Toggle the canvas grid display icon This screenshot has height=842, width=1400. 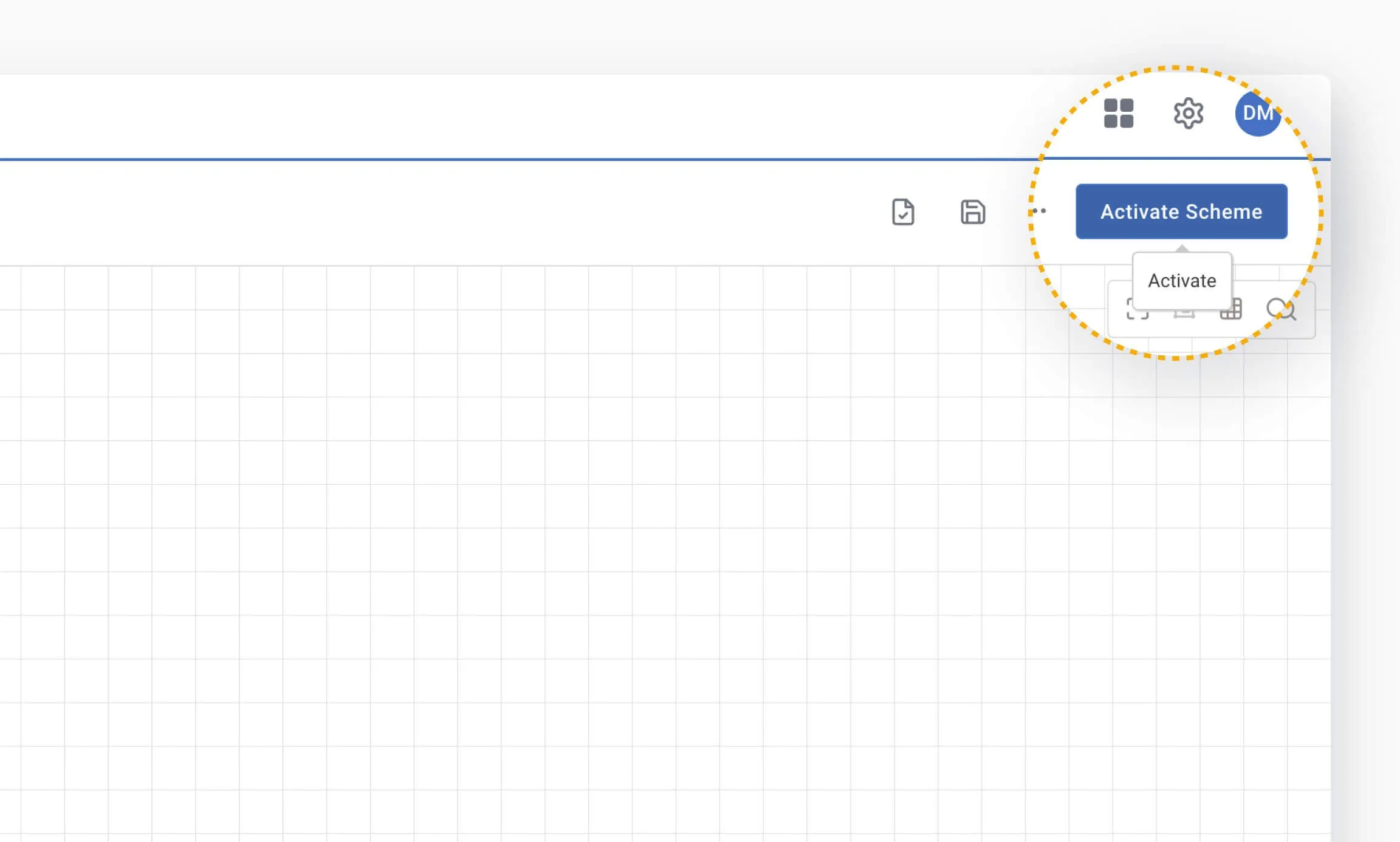point(1232,310)
